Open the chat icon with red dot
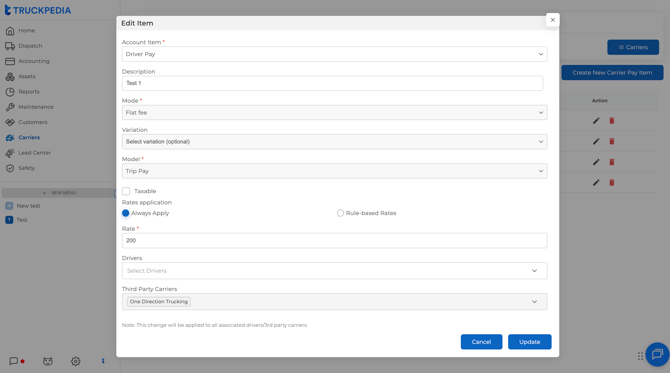 pyautogui.click(x=17, y=361)
